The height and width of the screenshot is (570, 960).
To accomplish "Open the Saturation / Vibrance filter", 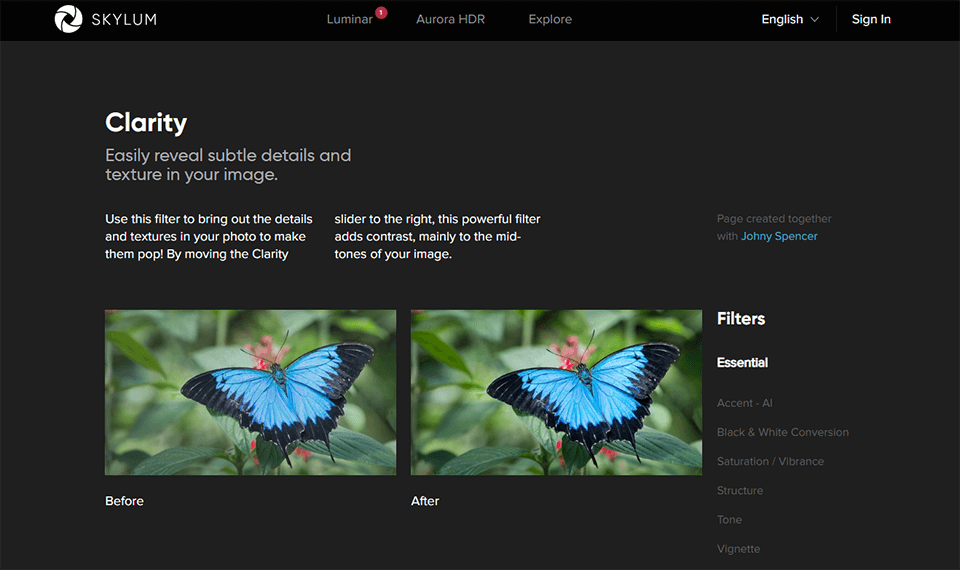I will (x=770, y=462).
